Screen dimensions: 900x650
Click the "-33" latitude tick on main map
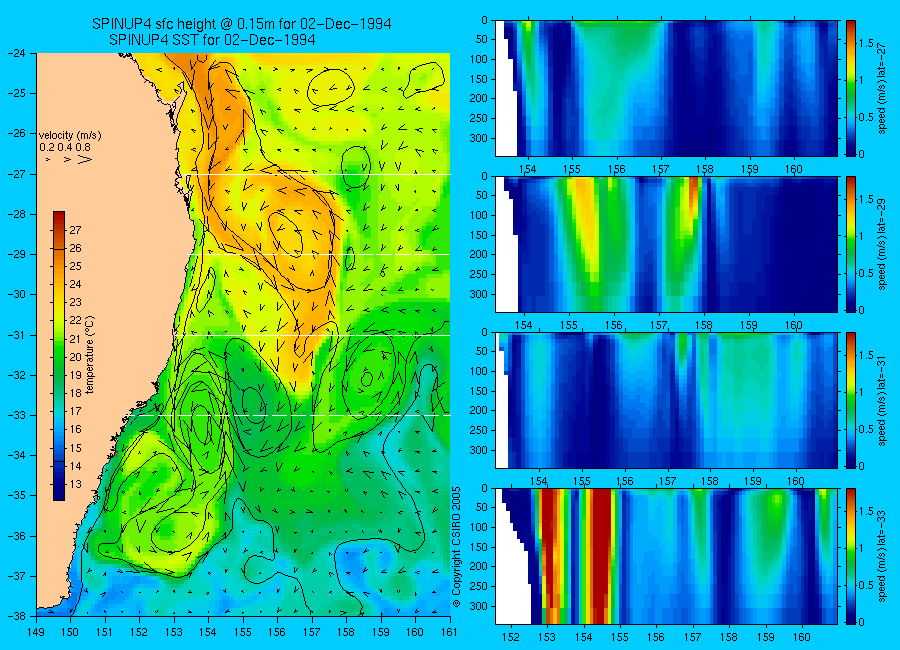click(x=17, y=415)
